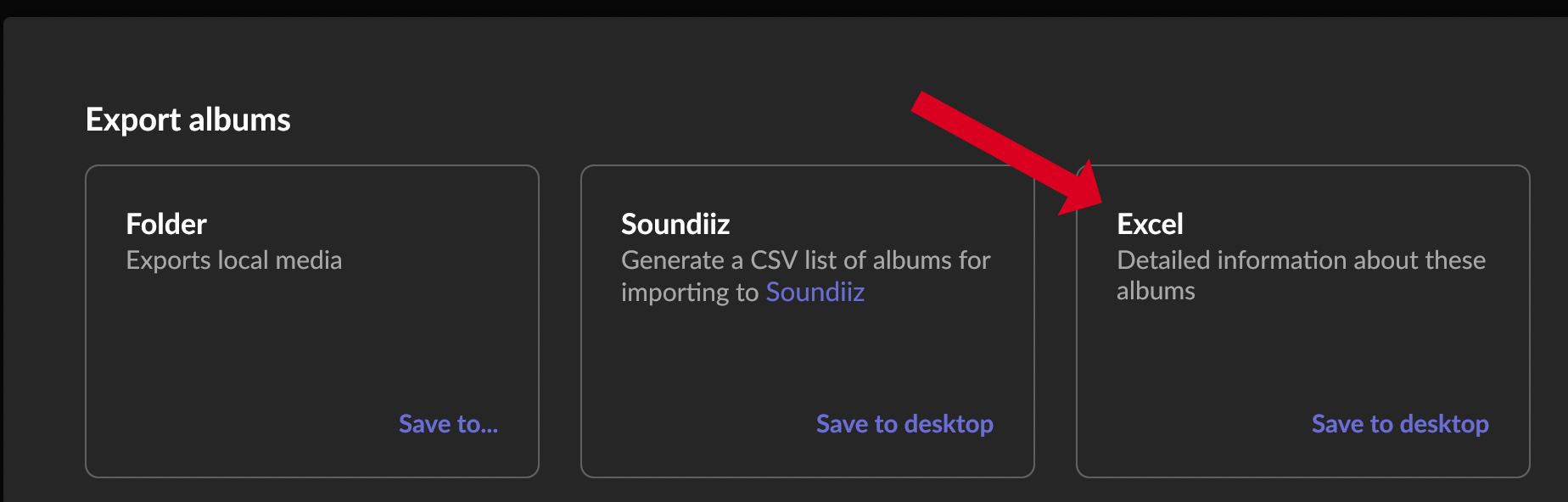The image size is (1568, 502).
Task: Click the word "desktop" in Excel's save link
Action: [x=1444, y=423]
